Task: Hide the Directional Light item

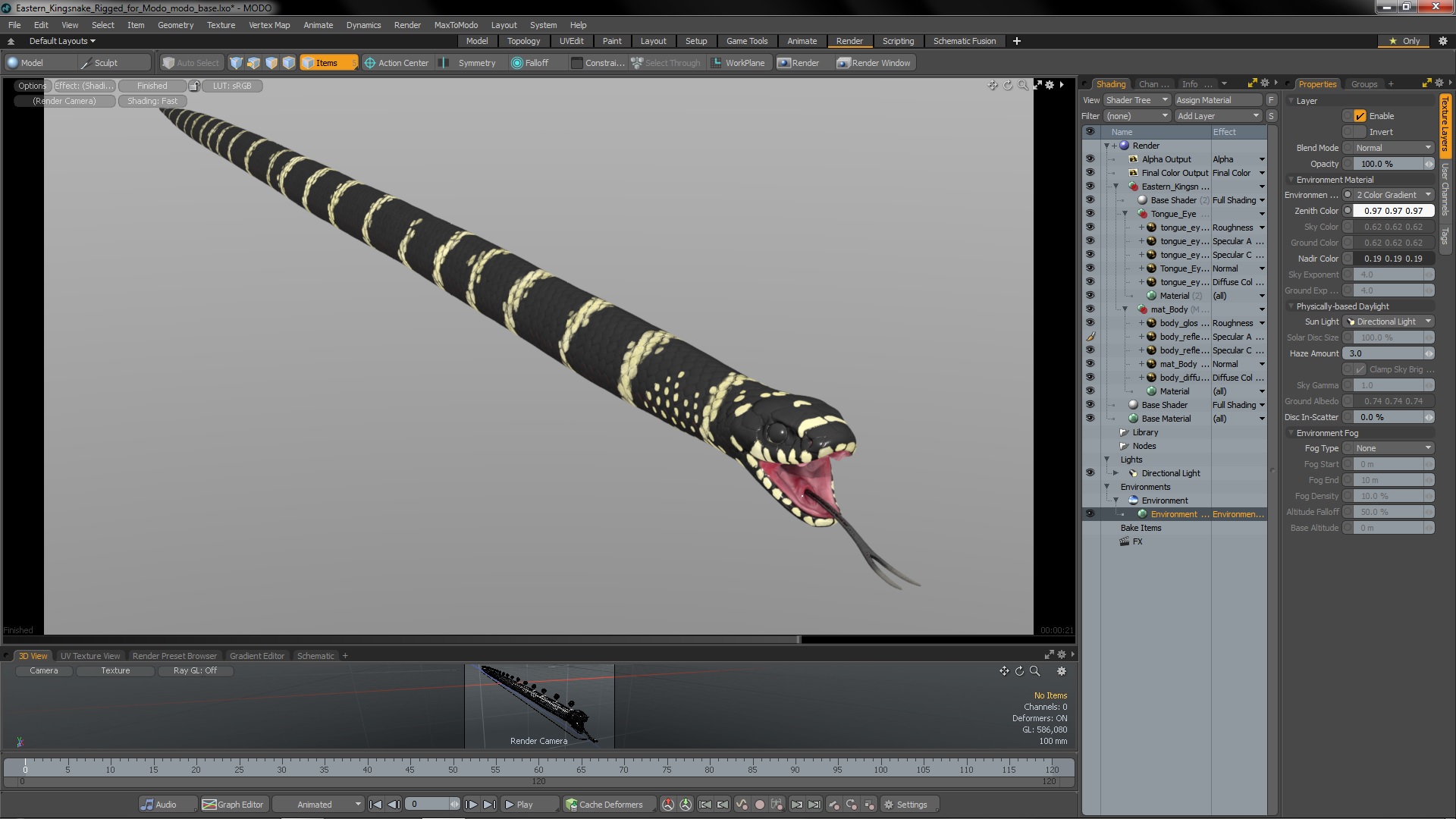Action: tap(1090, 473)
